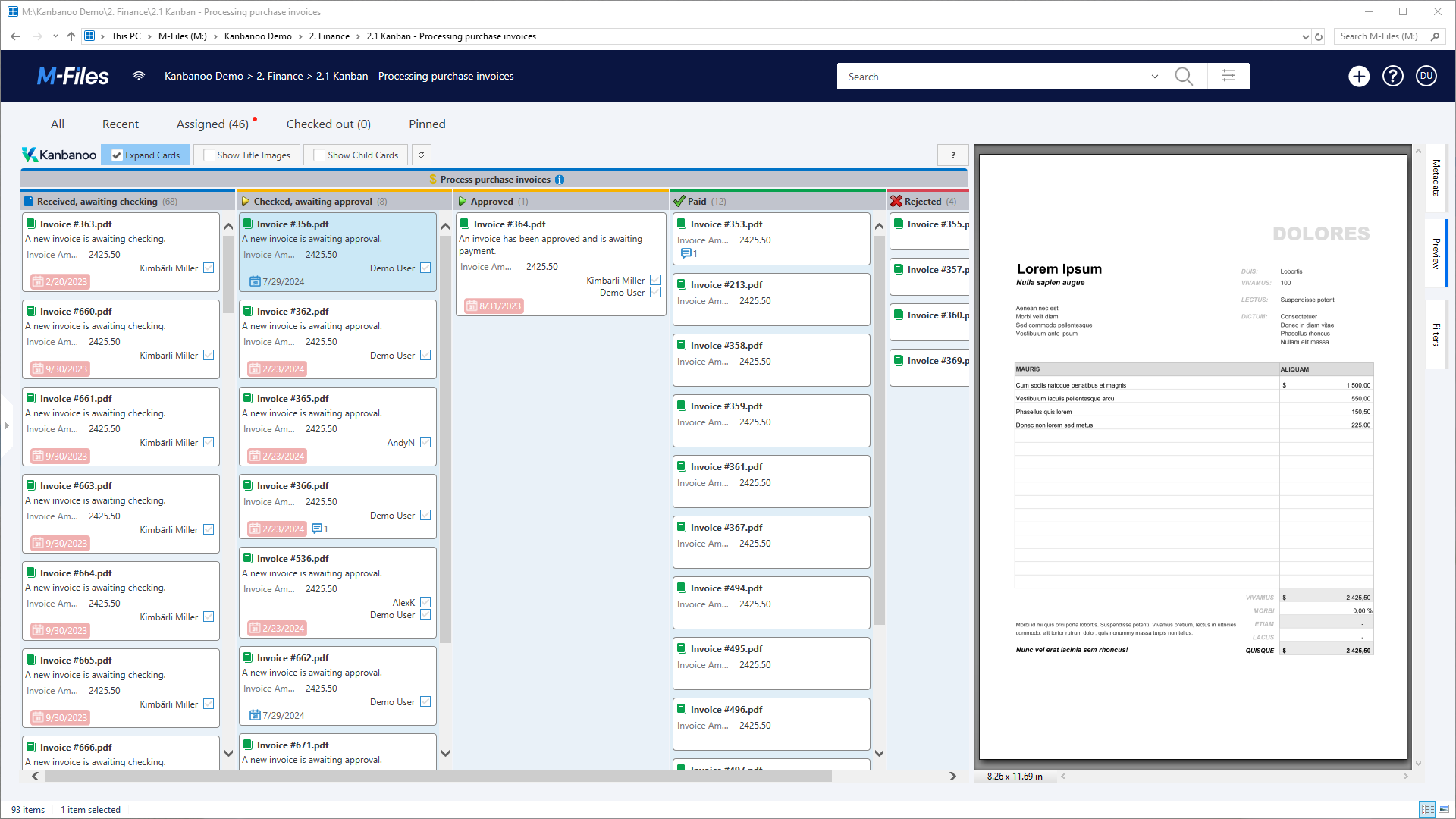The image size is (1456, 819).
Task: Click the file icon of Invoice #660.pdf
Action: click(31, 311)
